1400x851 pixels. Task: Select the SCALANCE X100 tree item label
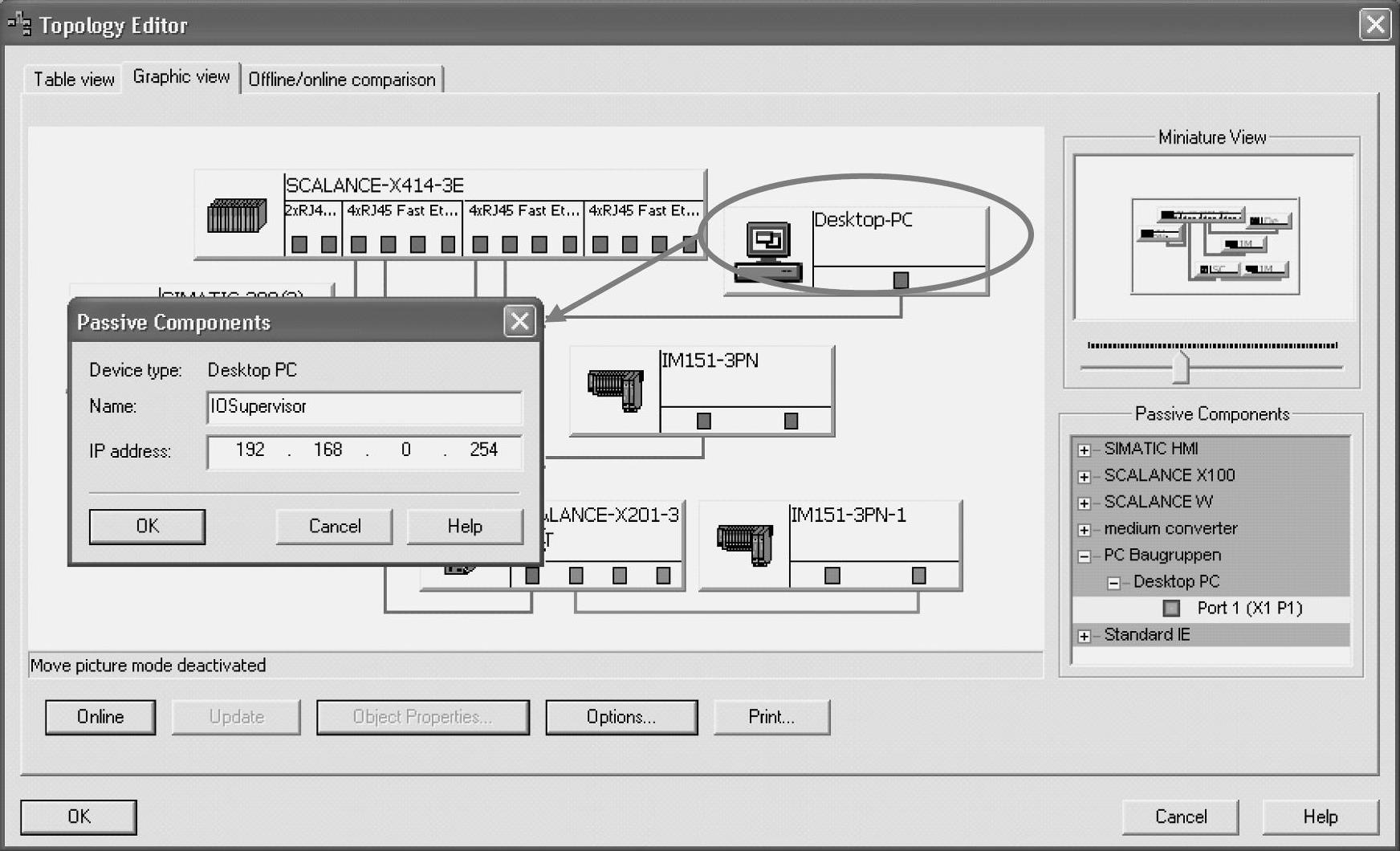1170,475
